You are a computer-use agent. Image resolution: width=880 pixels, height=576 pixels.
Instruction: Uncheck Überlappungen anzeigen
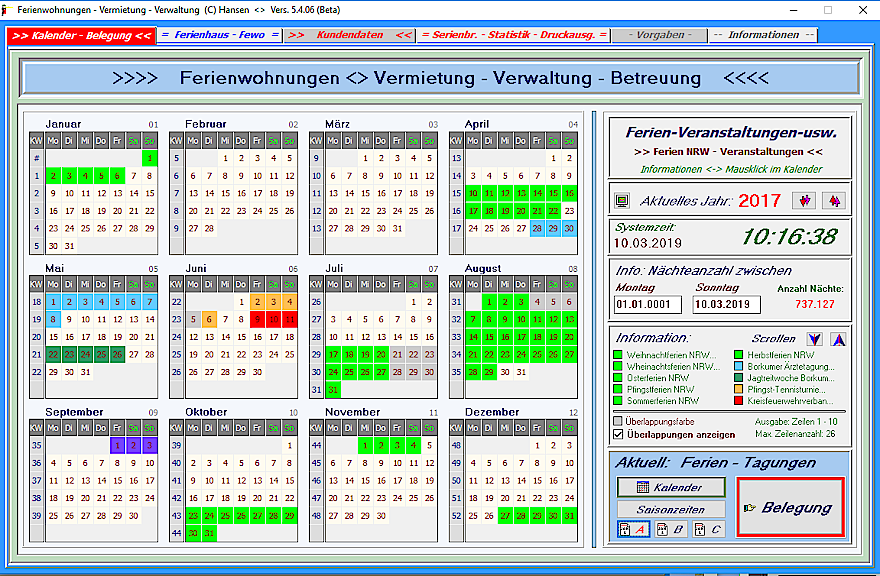(x=618, y=434)
